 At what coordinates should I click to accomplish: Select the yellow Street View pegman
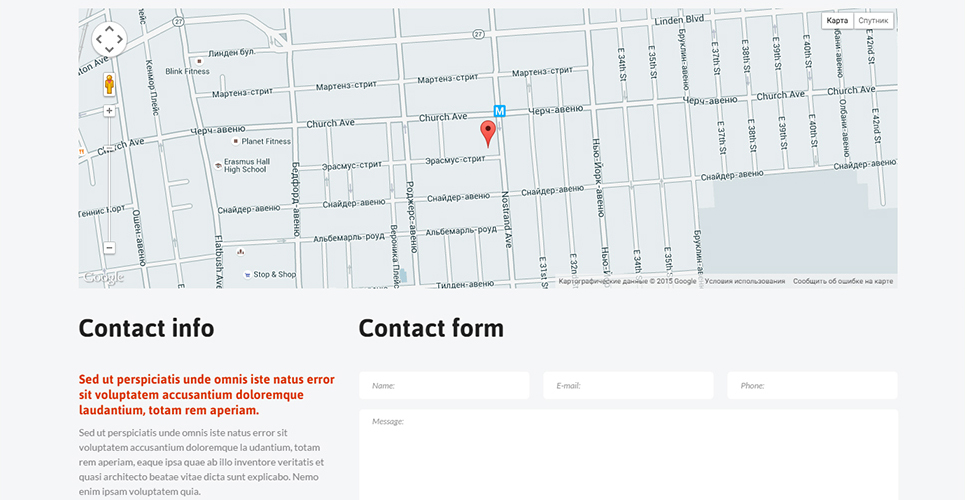109,84
